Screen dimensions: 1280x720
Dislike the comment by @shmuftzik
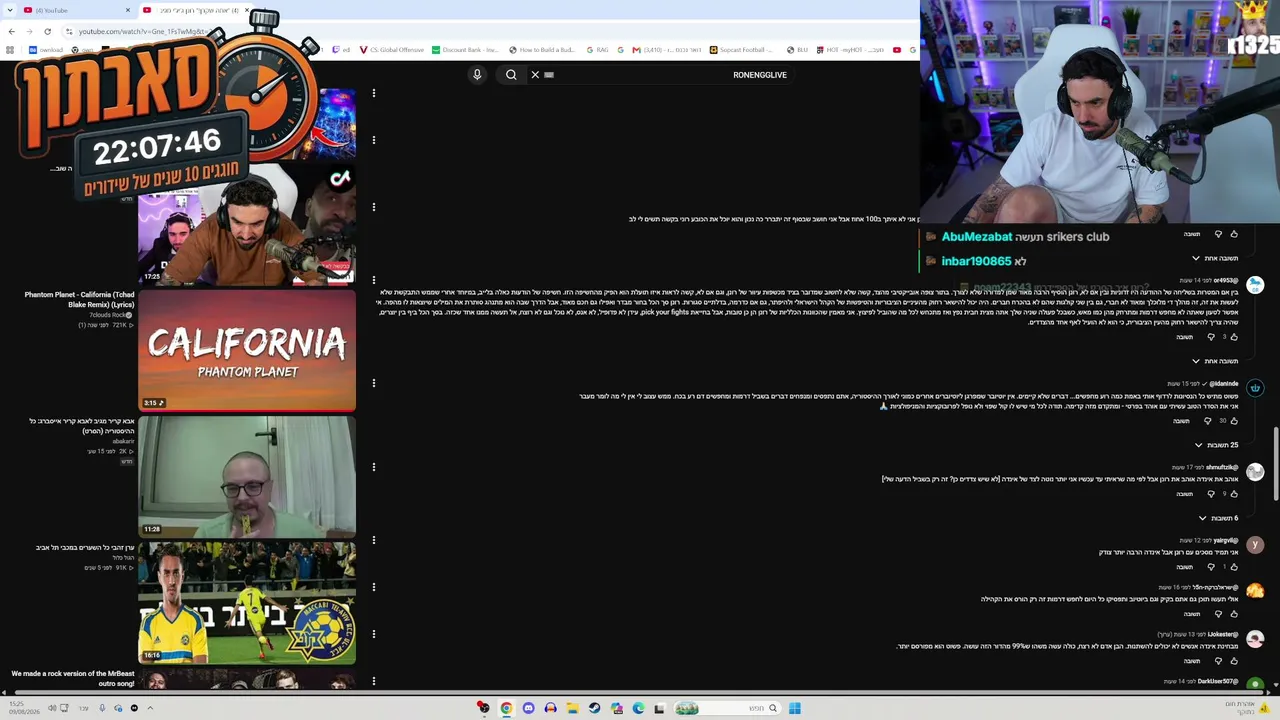[1211, 494]
